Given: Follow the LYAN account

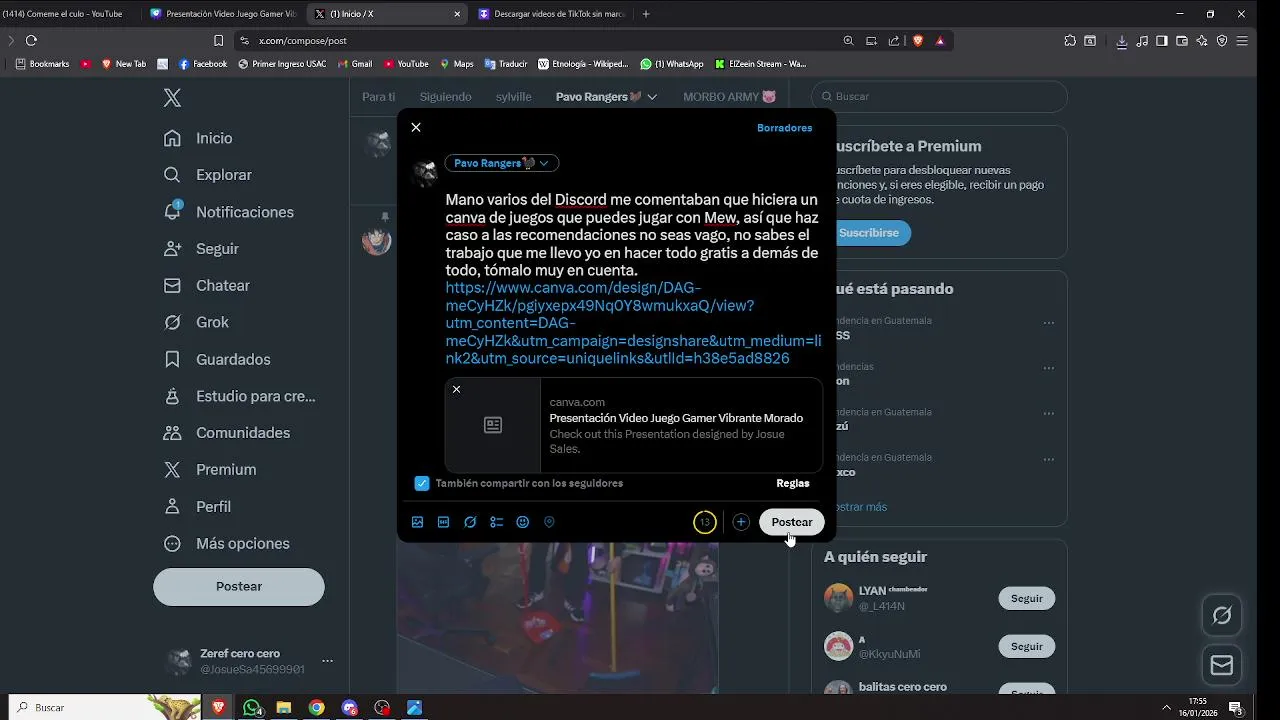Looking at the screenshot, I should pyautogui.click(x=1026, y=598).
